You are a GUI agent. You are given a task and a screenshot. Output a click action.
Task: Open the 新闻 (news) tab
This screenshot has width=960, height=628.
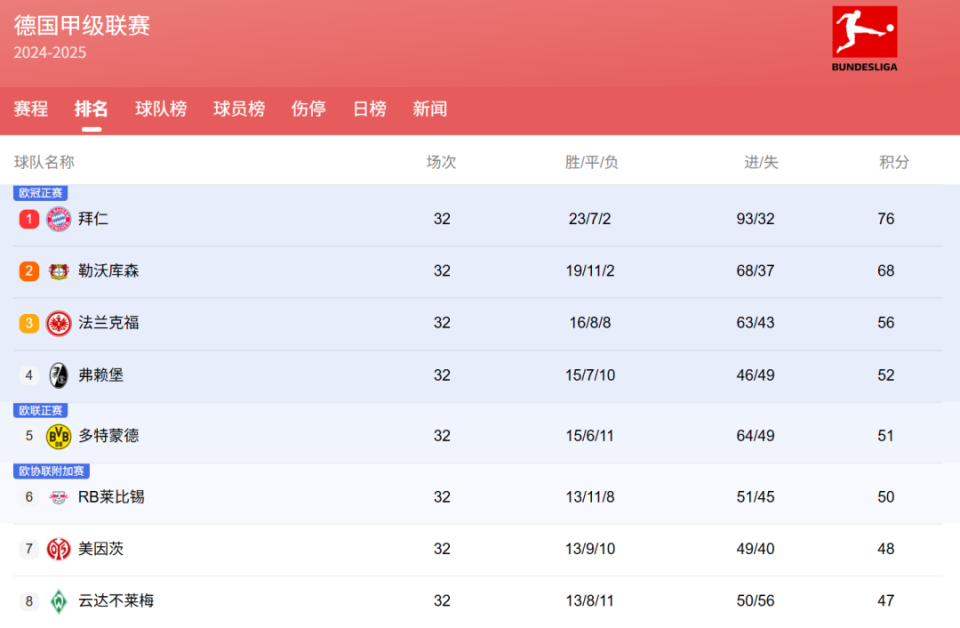point(430,109)
